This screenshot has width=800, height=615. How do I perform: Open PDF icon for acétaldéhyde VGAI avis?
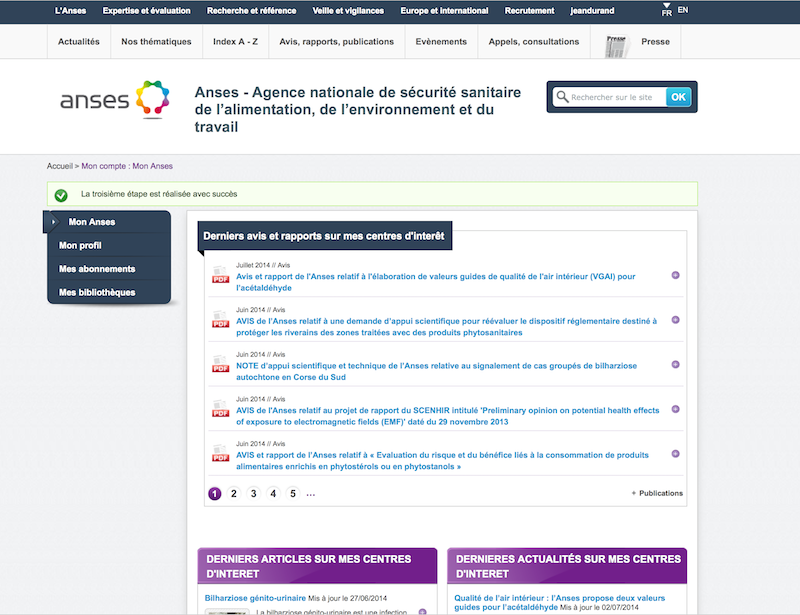point(220,276)
